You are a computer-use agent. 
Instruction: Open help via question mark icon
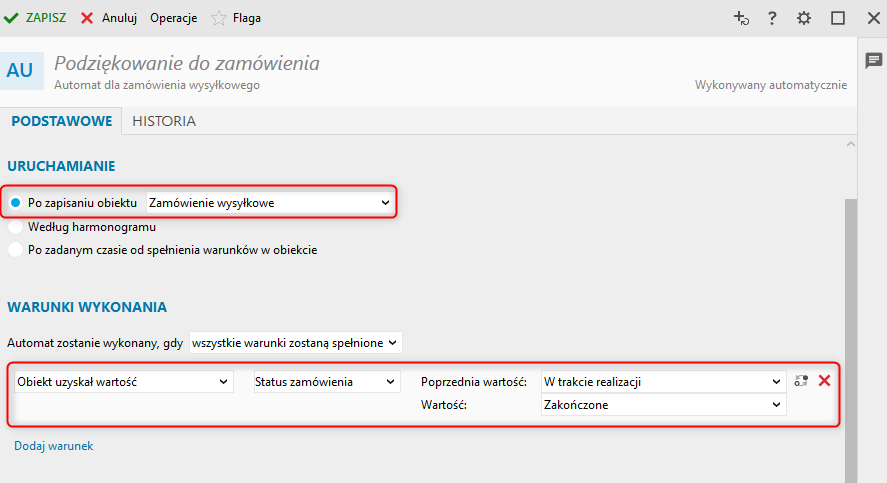point(772,18)
